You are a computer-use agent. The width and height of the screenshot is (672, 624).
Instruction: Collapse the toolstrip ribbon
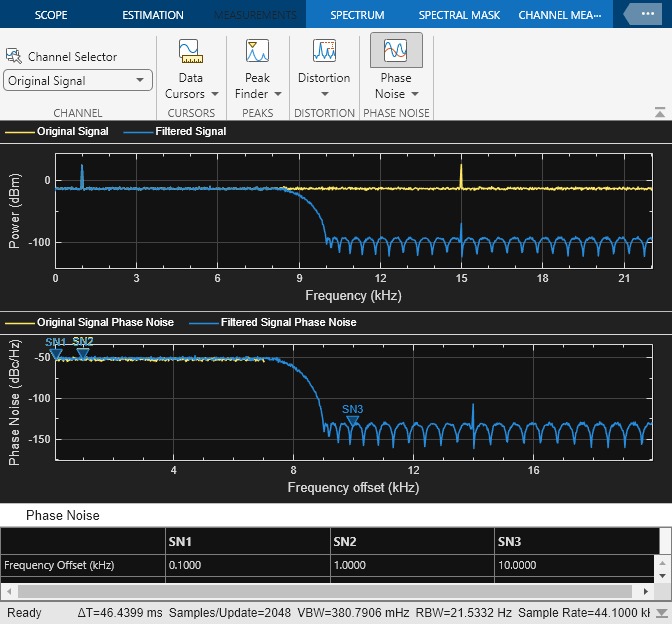(659, 112)
